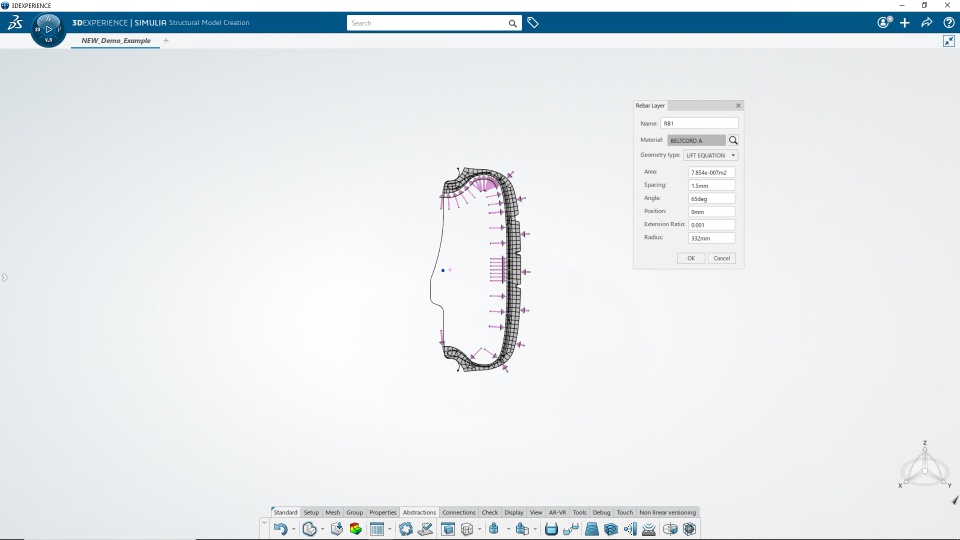Switch to the Connections tab
Screen dimensions: 960x540
(x=459, y=512)
